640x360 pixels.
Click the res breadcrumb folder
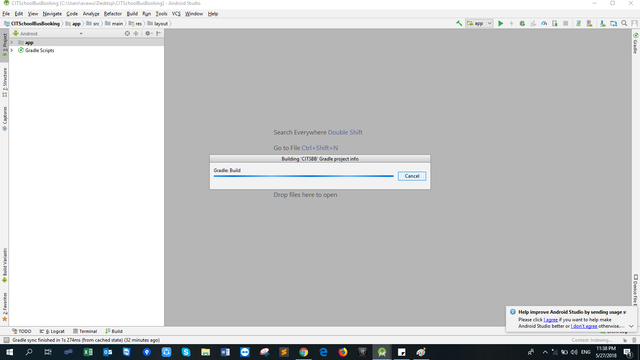(135, 24)
